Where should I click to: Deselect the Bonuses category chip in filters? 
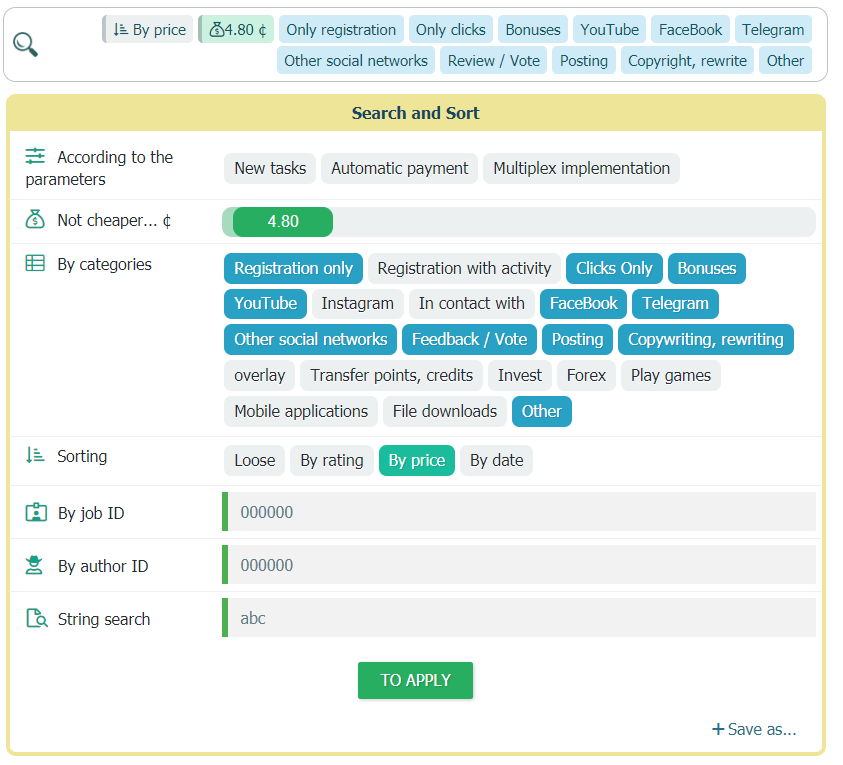tap(706, 268)
